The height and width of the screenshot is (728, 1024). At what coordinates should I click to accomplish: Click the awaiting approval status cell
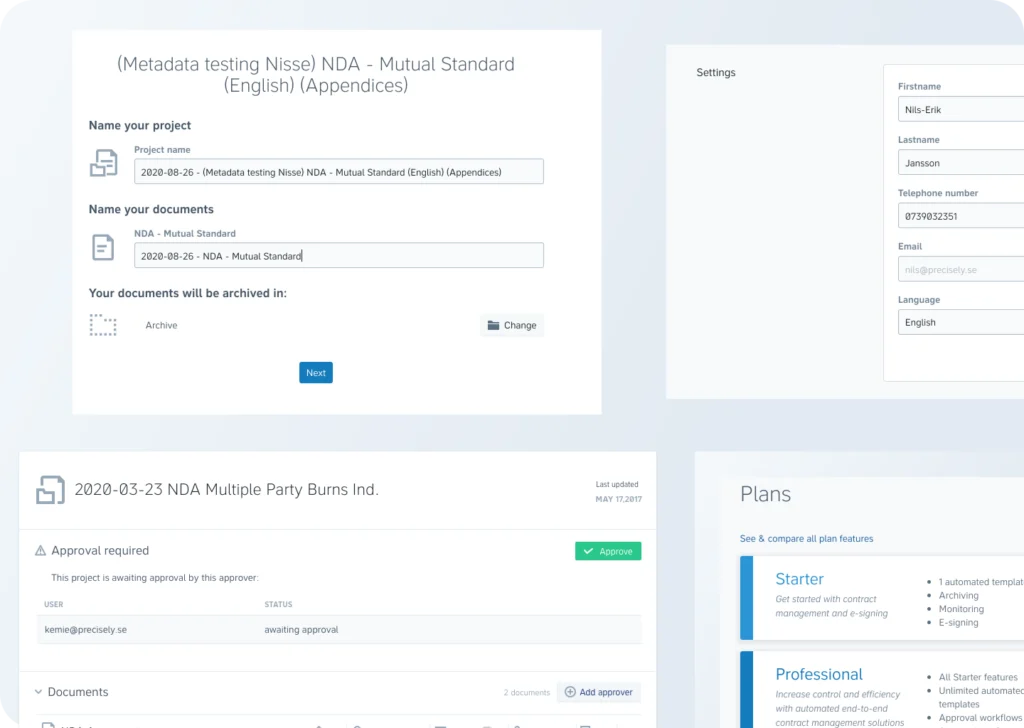click(x=301, y=629)
